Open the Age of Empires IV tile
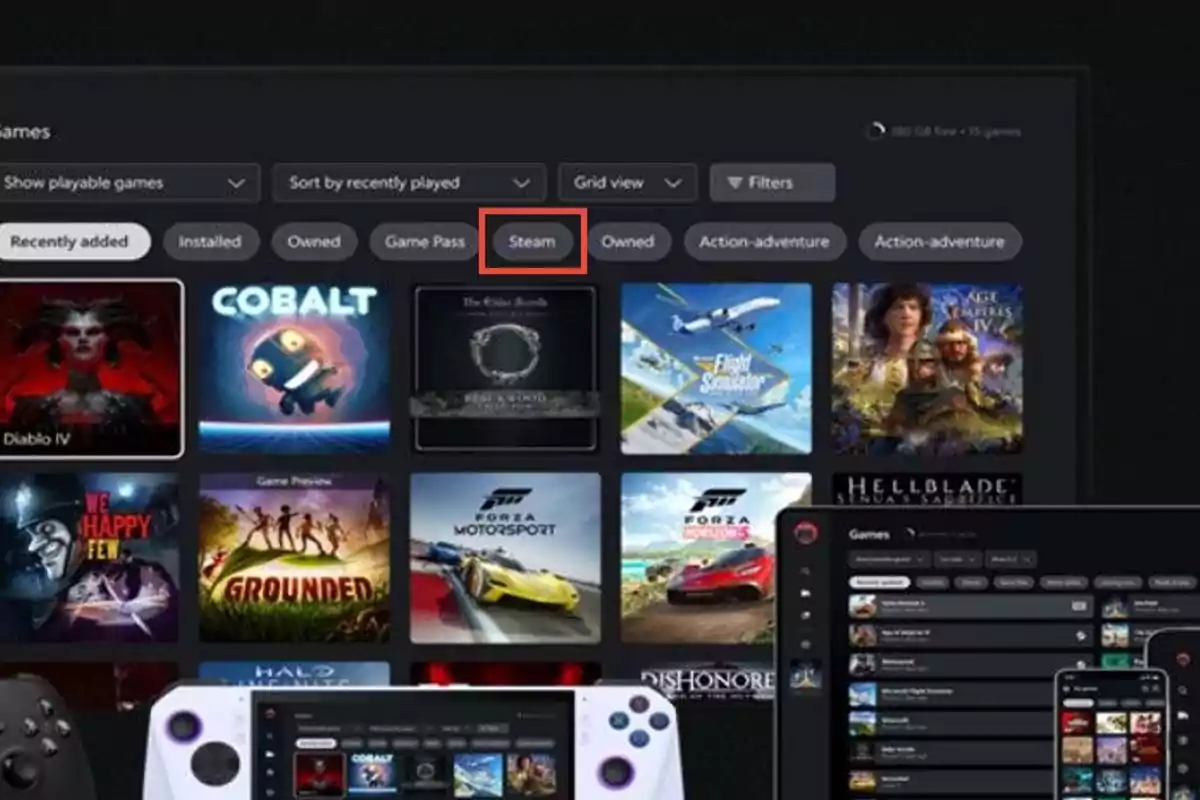This screenshot has height=800, width=1200. (x=927, y=367)
